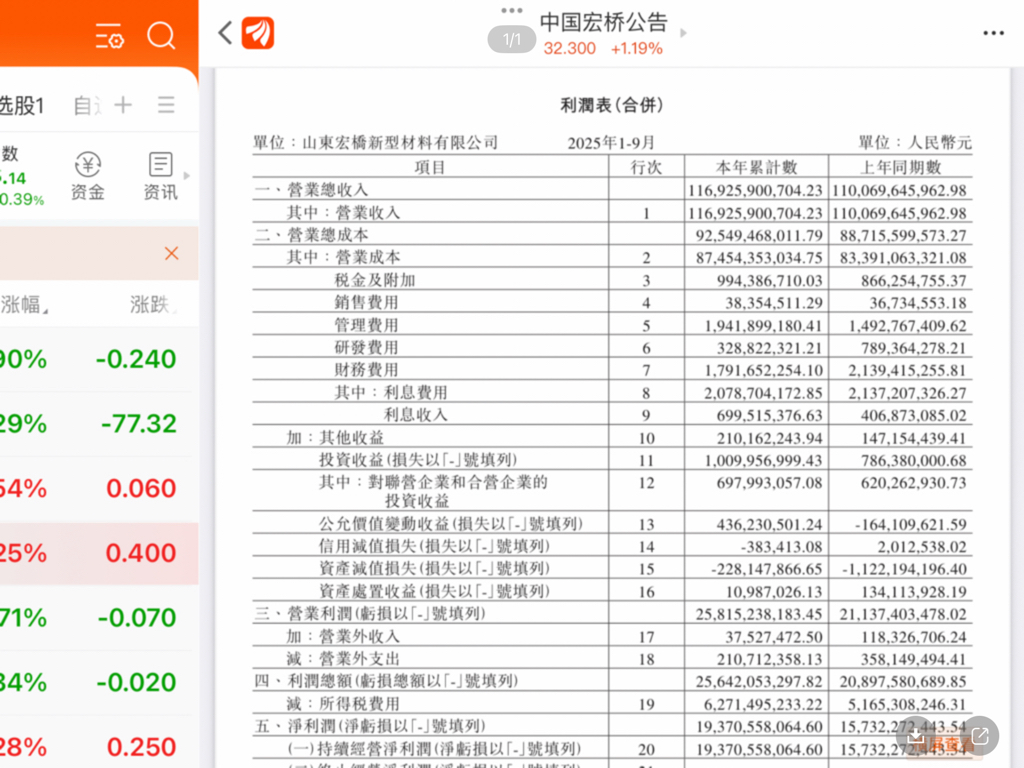The width and height of the screenshot is (1024, 768).
Task: Tap the share/export icon at the bottom right
Action: 980,737
